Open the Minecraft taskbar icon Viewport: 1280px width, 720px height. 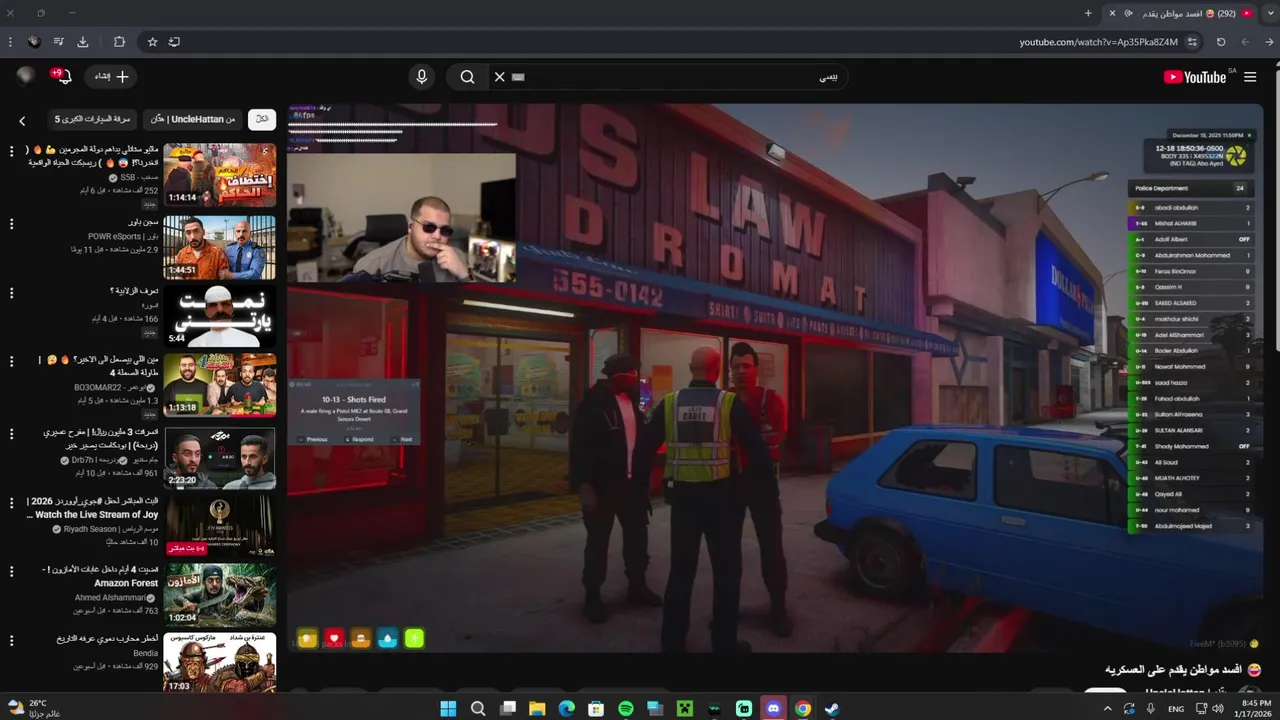685,708
